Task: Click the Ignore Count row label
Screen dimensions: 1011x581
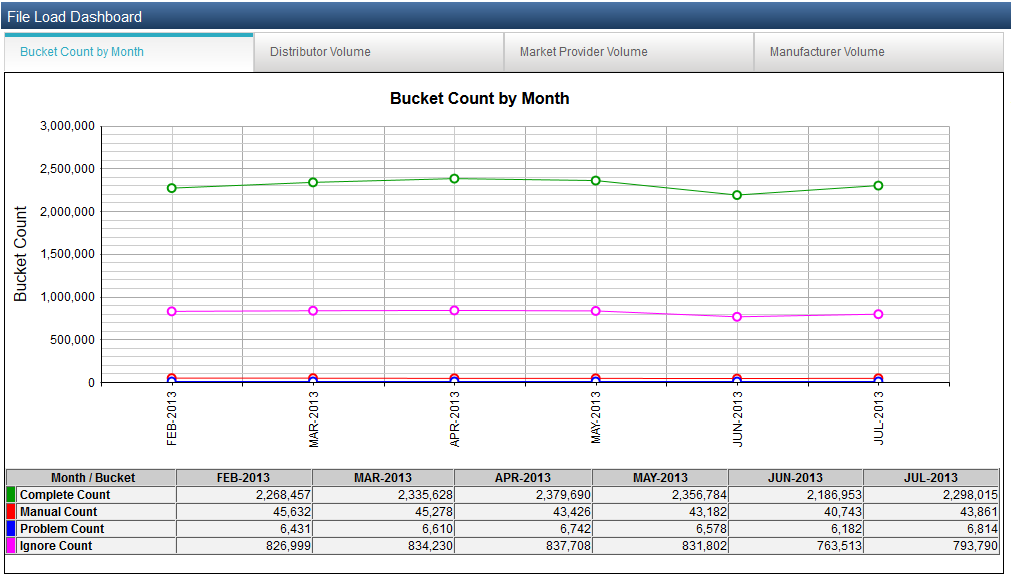Action: [x=55, y=546]
